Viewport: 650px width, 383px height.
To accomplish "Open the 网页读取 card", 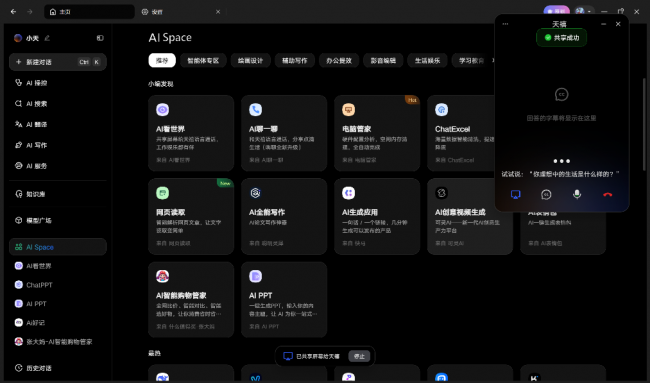I will coord(191,216).
